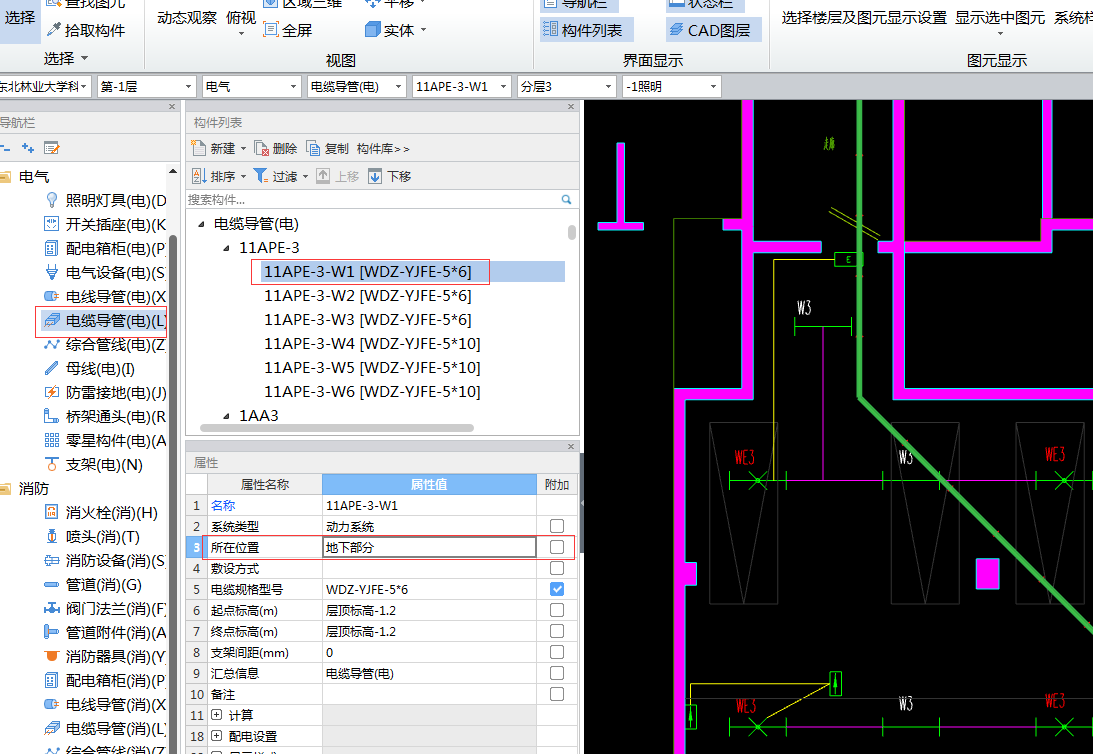This screenshot has height=754, width=1093.
Task: Collapse the 11APE-3 tree branch
Action: point(225,247)
